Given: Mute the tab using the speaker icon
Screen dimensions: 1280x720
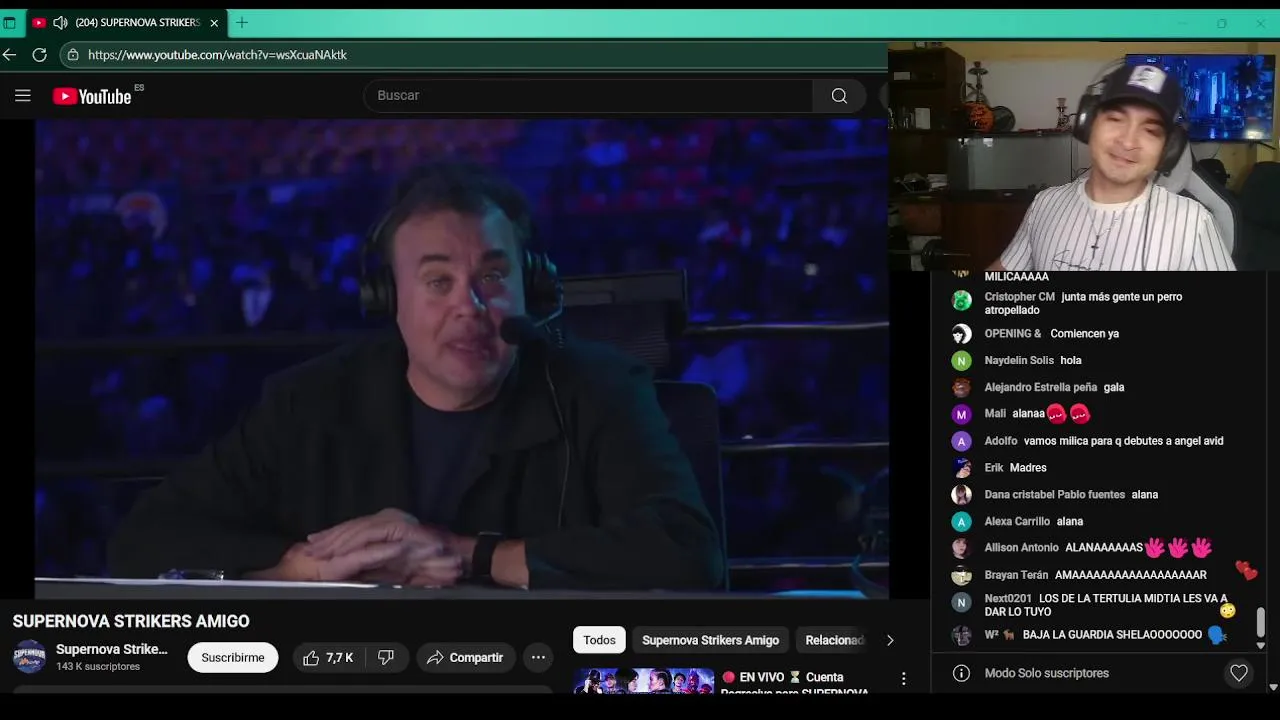Looking at the screenshot, I should [x=60, y=23].
